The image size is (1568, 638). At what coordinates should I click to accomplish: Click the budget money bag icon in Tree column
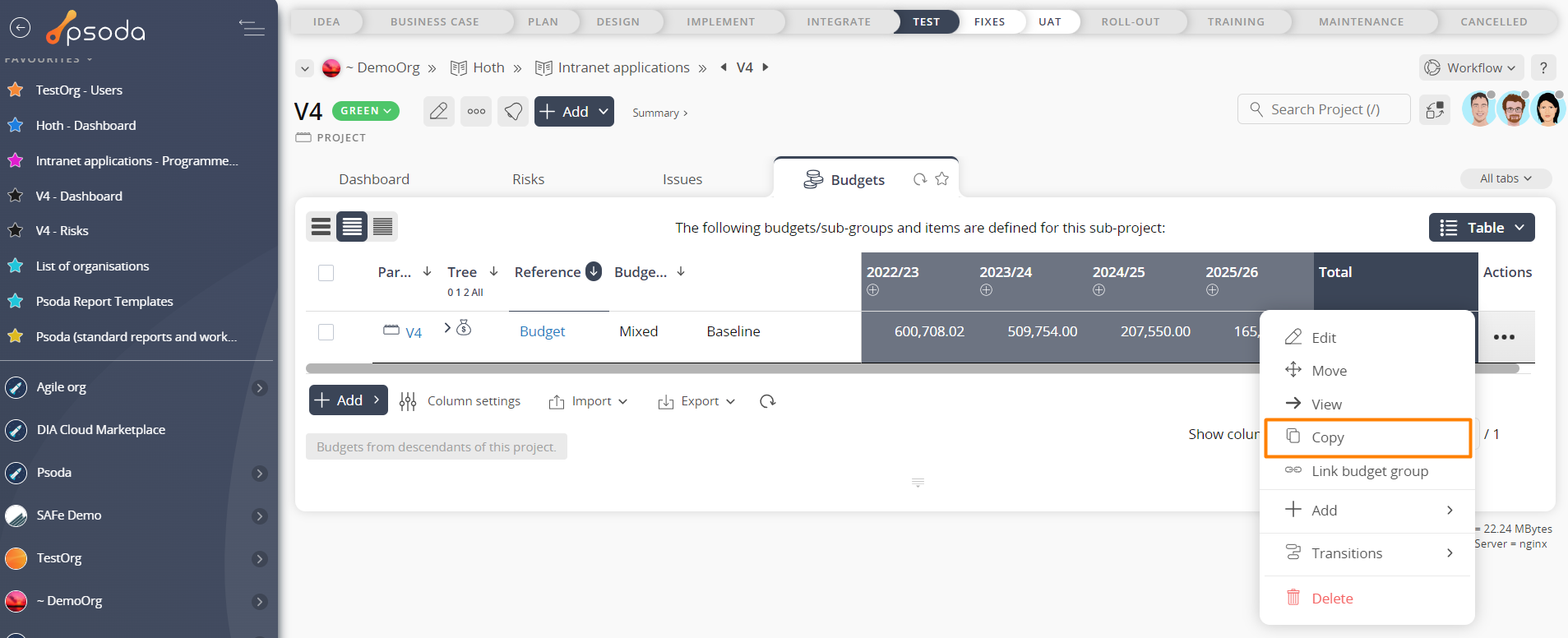click(x=464, y=328)
